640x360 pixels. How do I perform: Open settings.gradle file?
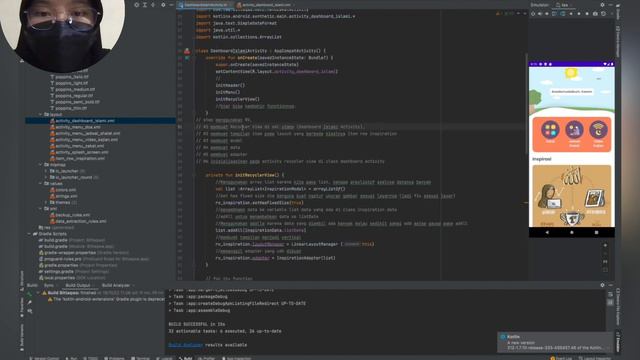tap(73, 271)
